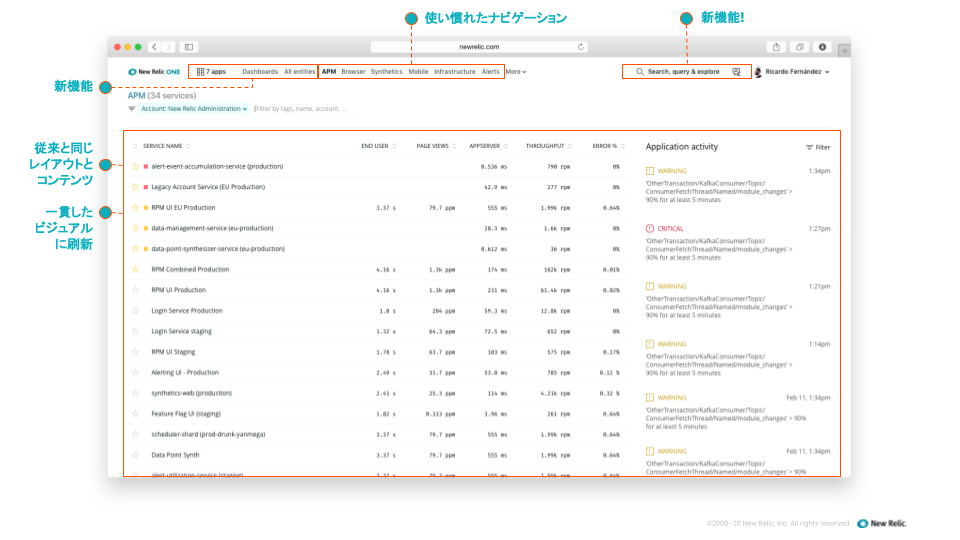Star the Login Service staging row
The image size is (960, 540).
135,331
